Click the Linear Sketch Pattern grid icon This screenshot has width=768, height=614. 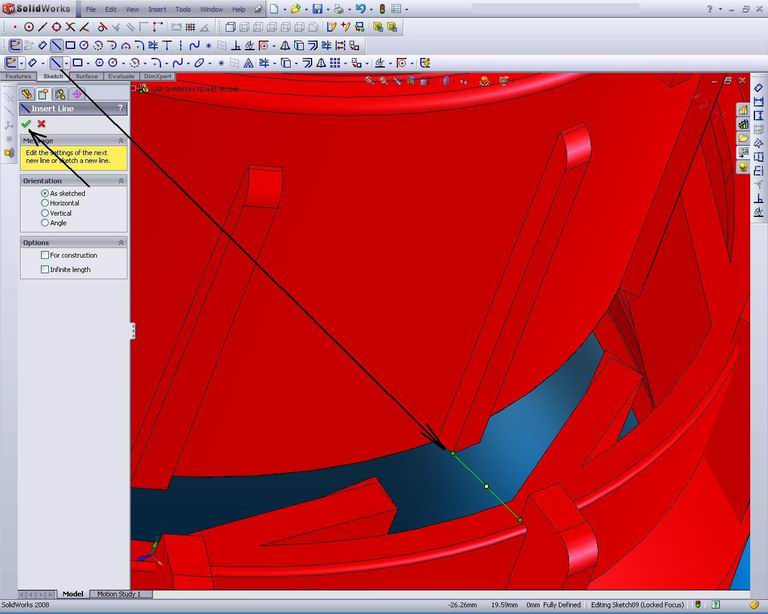(335, 63)
